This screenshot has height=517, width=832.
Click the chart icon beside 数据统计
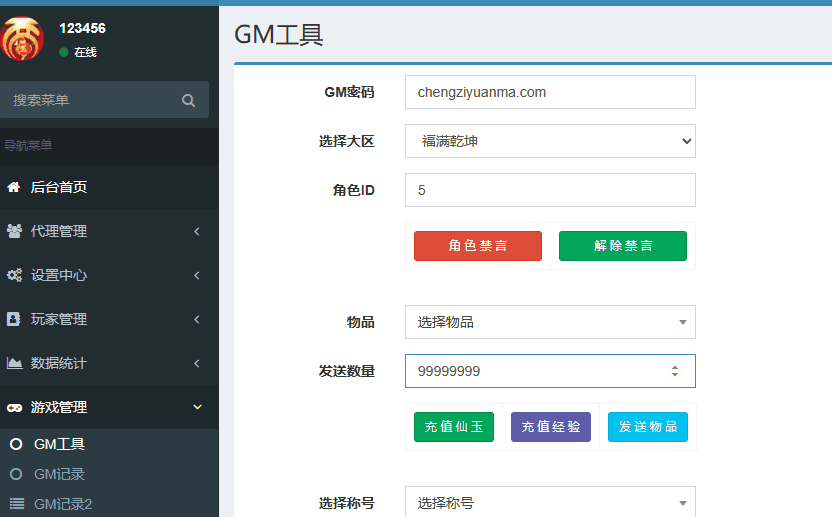[x=14, y=363]
